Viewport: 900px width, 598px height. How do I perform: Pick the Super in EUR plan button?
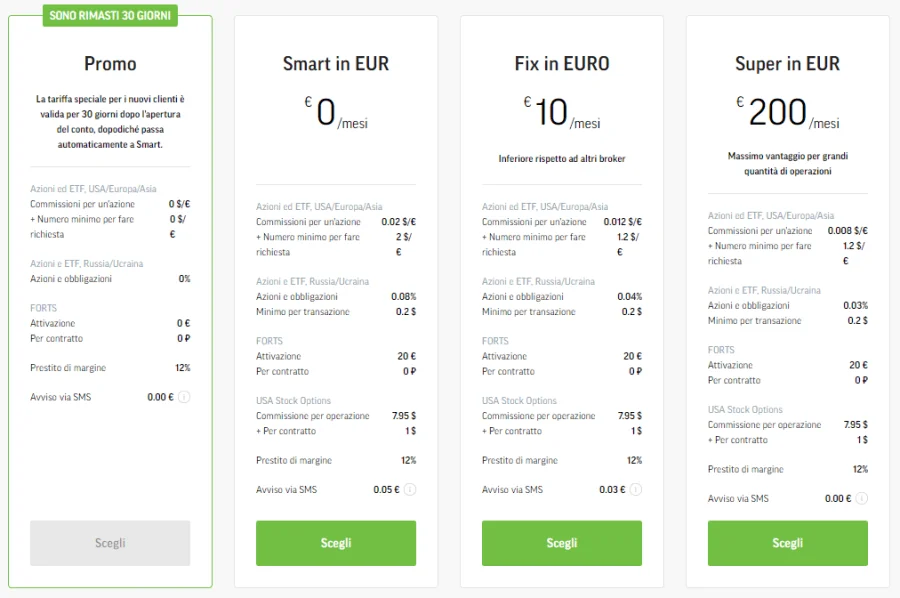click(x=788, y=543)
